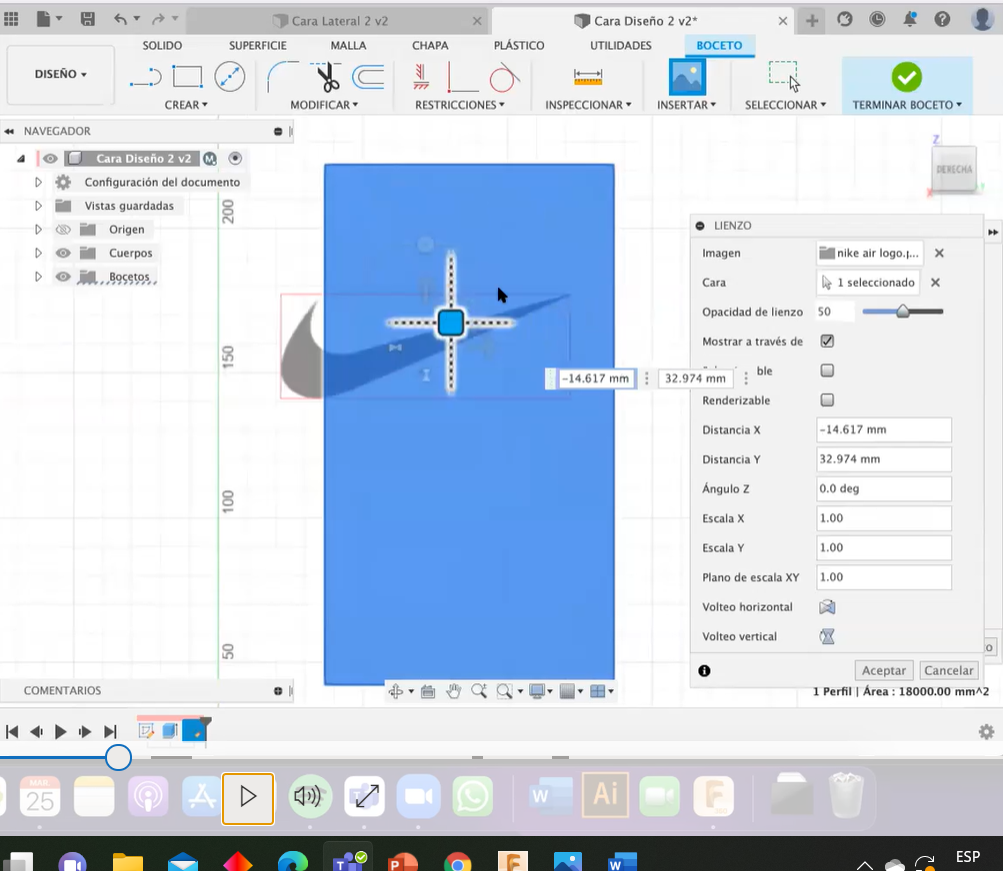Clear the Cara 1 seleccionado selection
The image size is (1003, 871).
coord(935,283)
